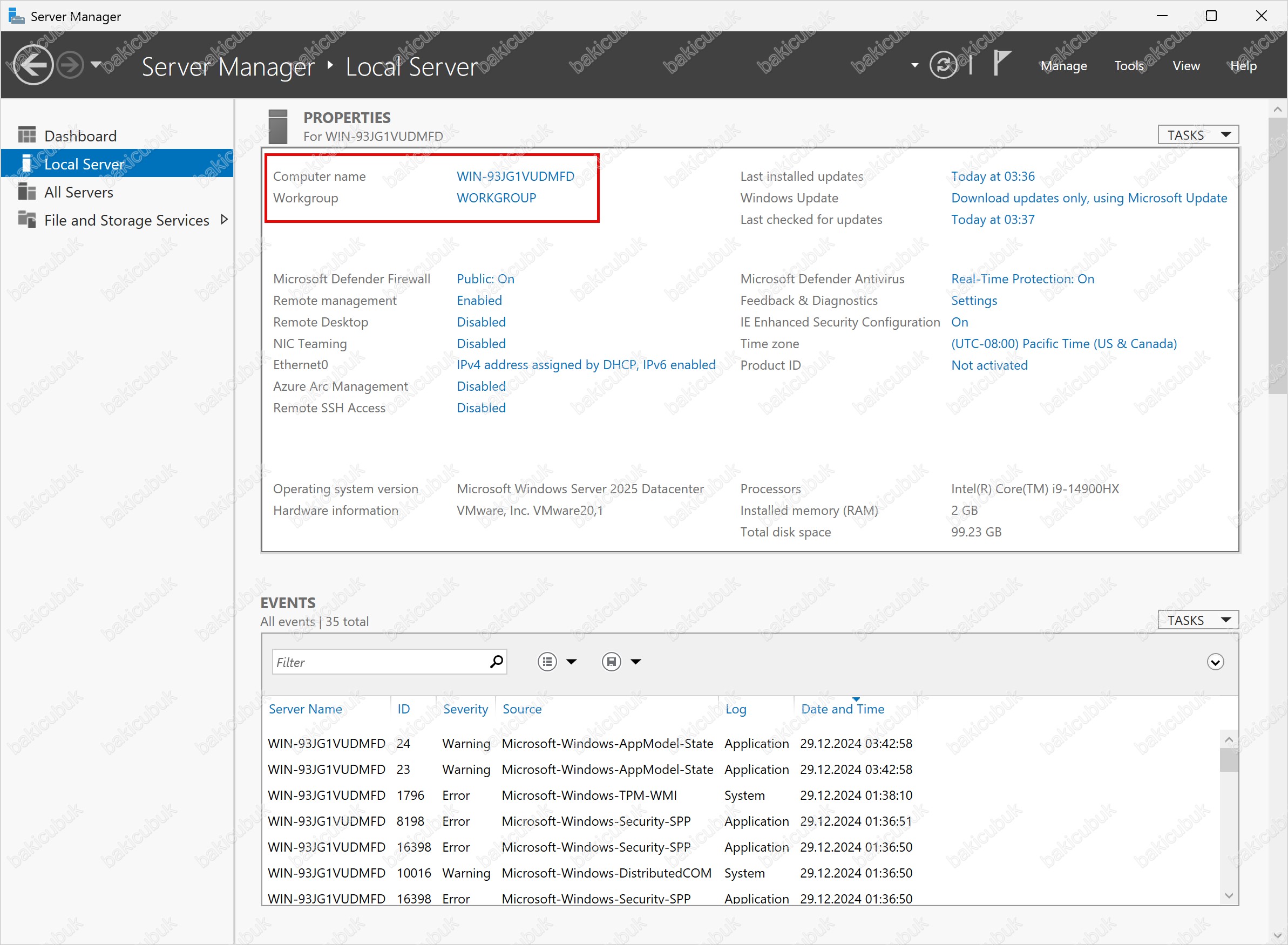Click IE Enhanced Security Configuration On
The height and width of the screenshot is (945, 1288).
click(x=960, y=322)
